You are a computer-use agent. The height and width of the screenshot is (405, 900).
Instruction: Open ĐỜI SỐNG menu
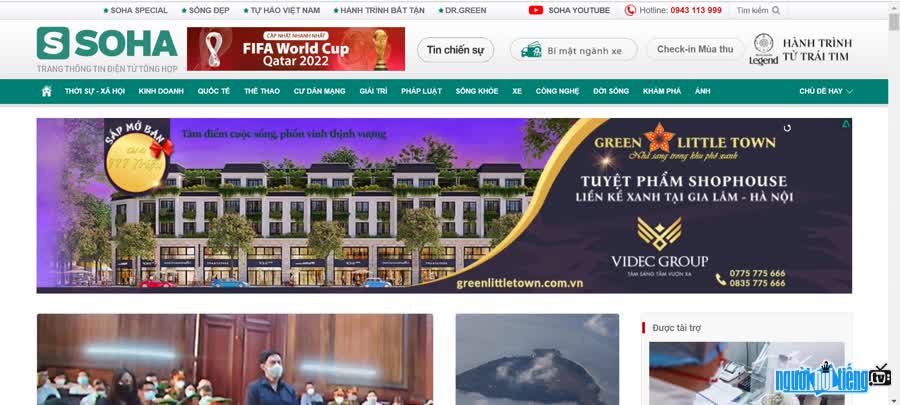click(611, 91)
